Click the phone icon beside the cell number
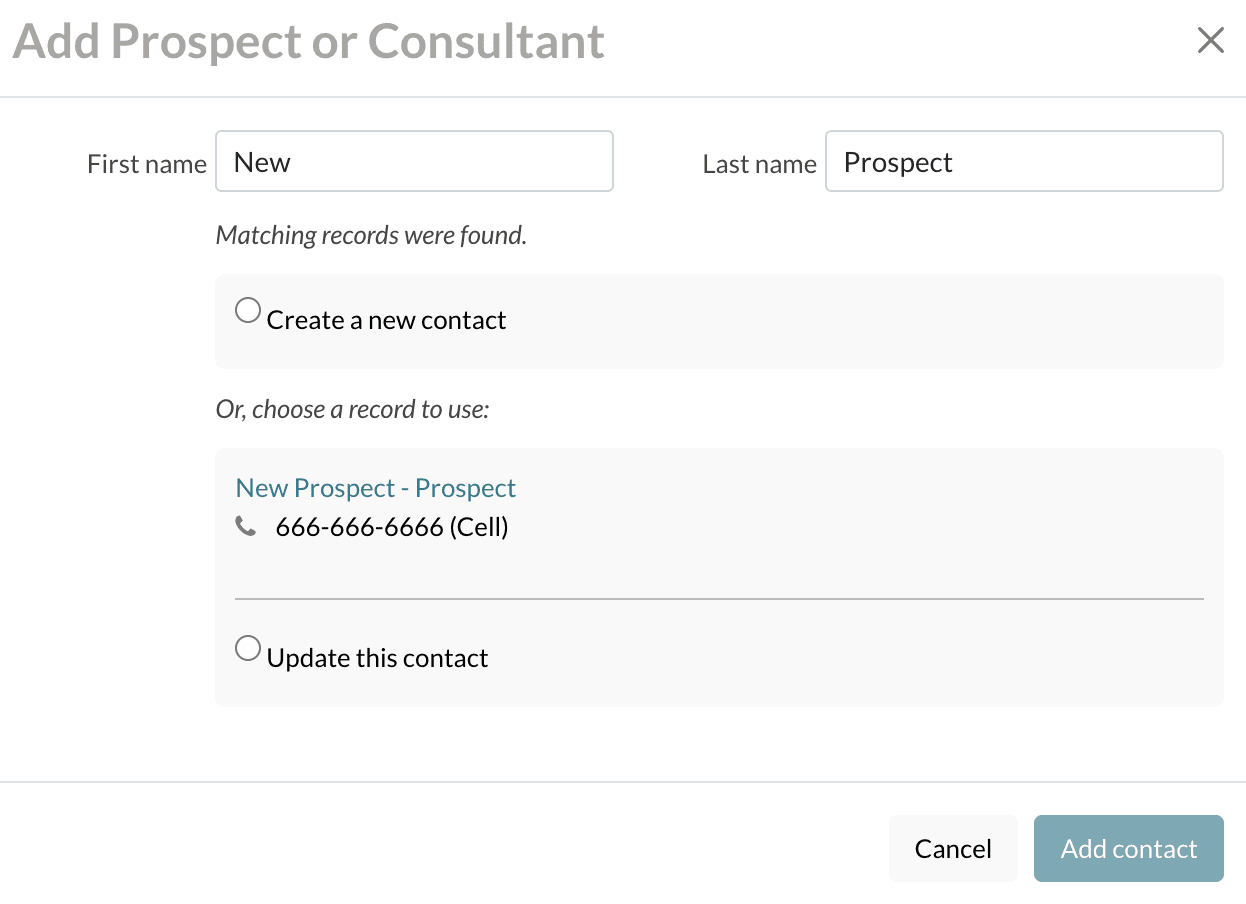1246x904 pixels. [x=245, y=526]
